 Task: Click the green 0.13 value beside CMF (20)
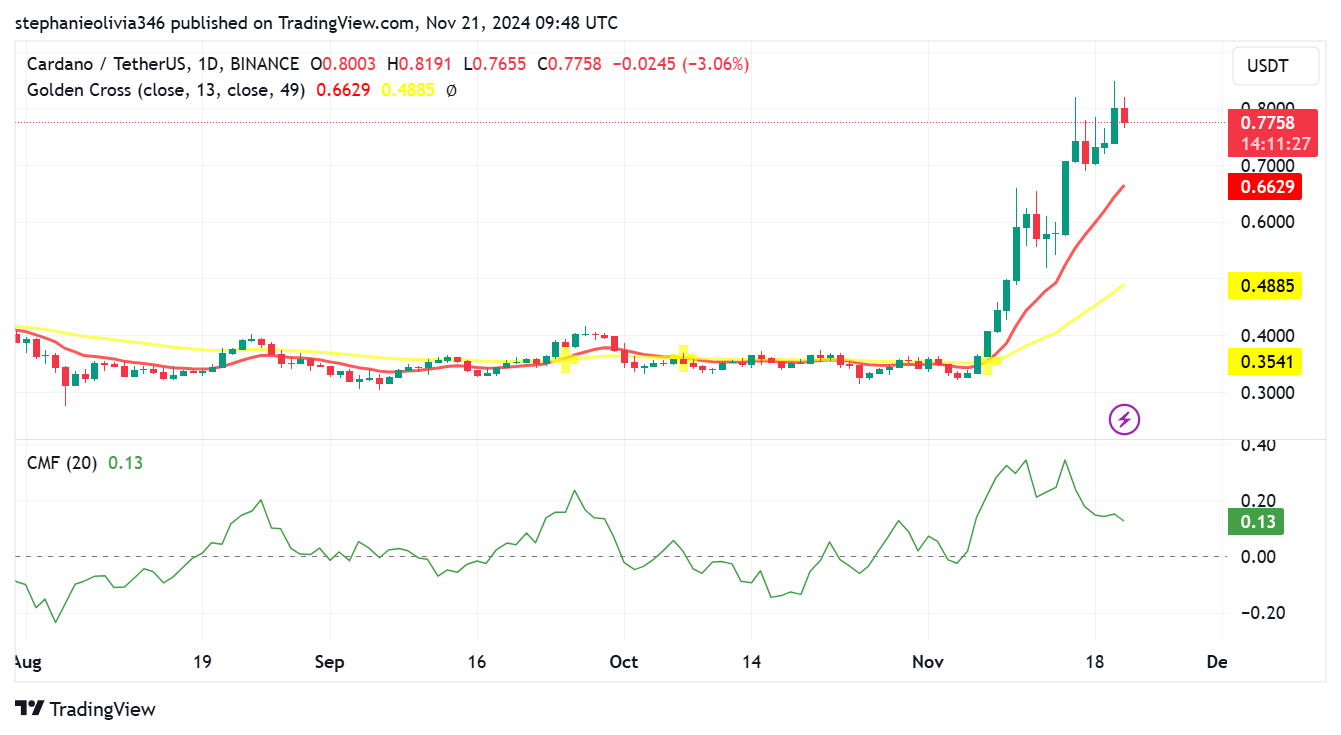coord(126,463)
